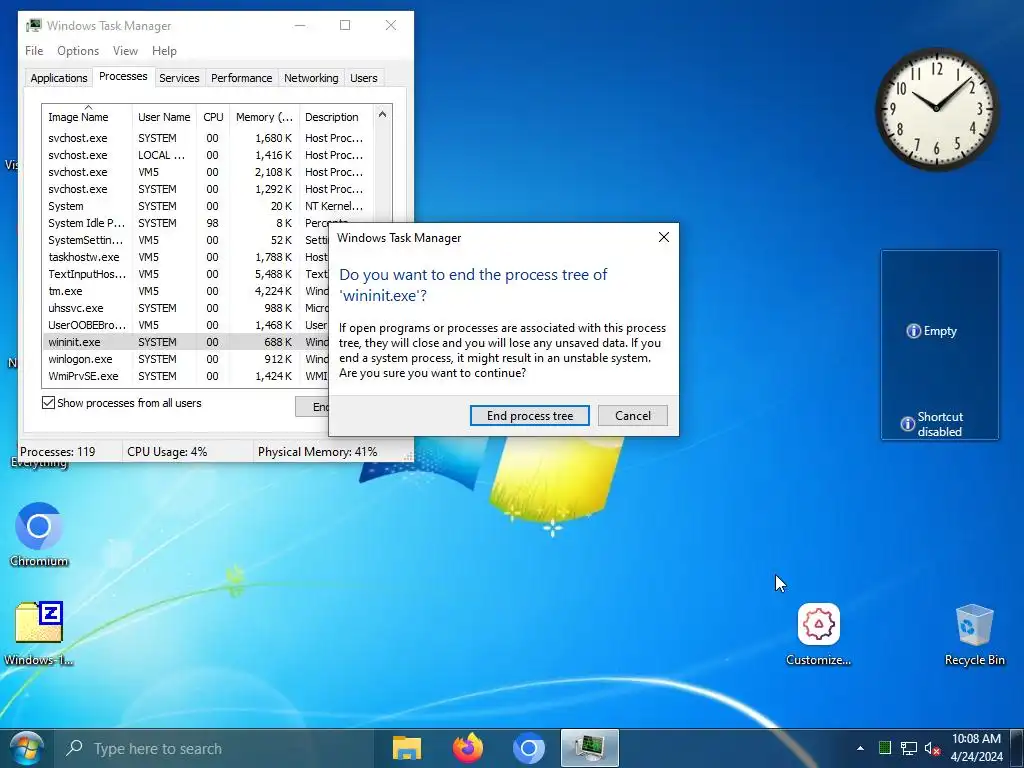
Task: Sort by Memory column header
Action: tap(264, 117)
